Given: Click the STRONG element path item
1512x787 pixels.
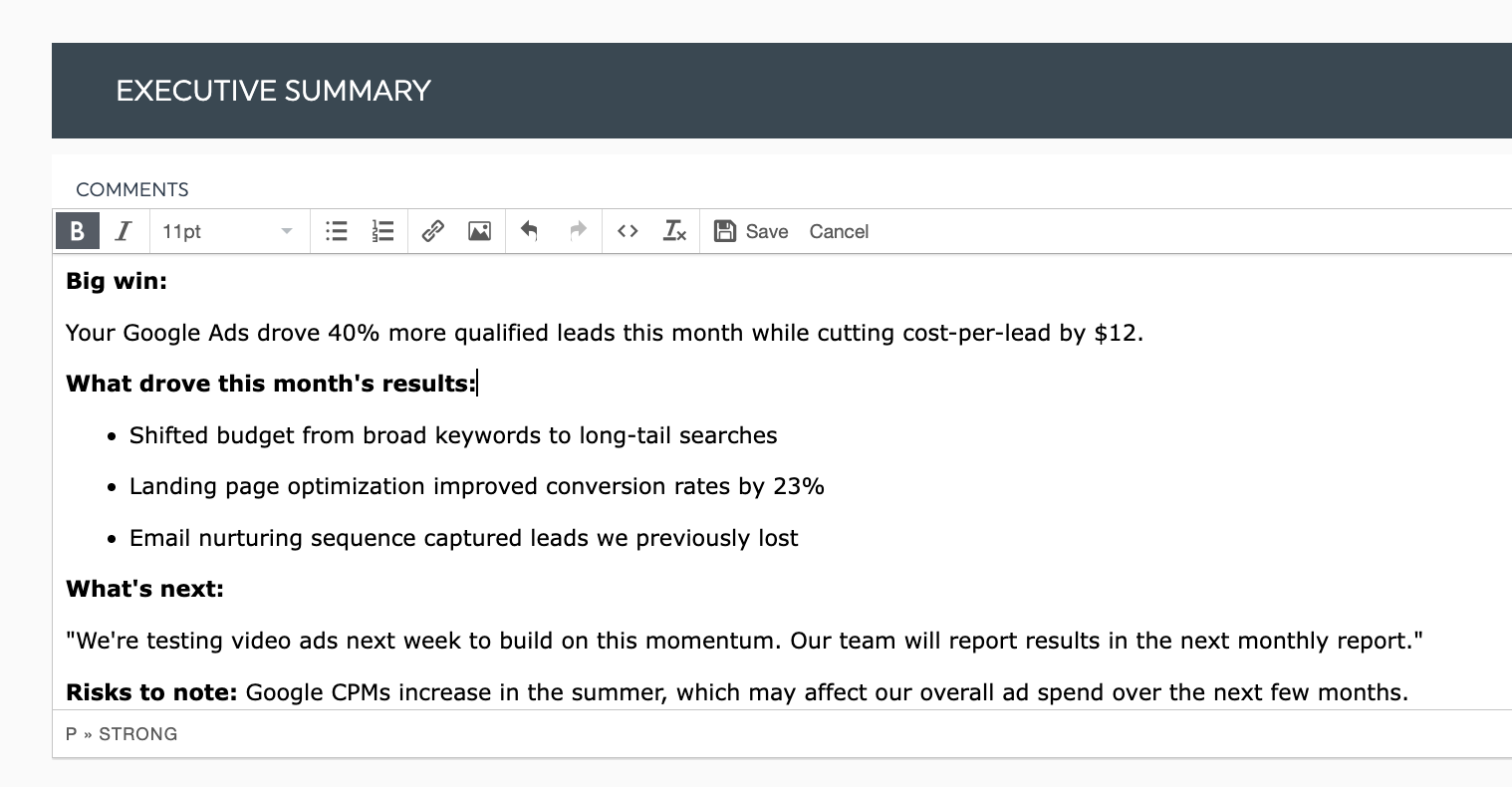Looking at the screenshot, I should 138,734.
